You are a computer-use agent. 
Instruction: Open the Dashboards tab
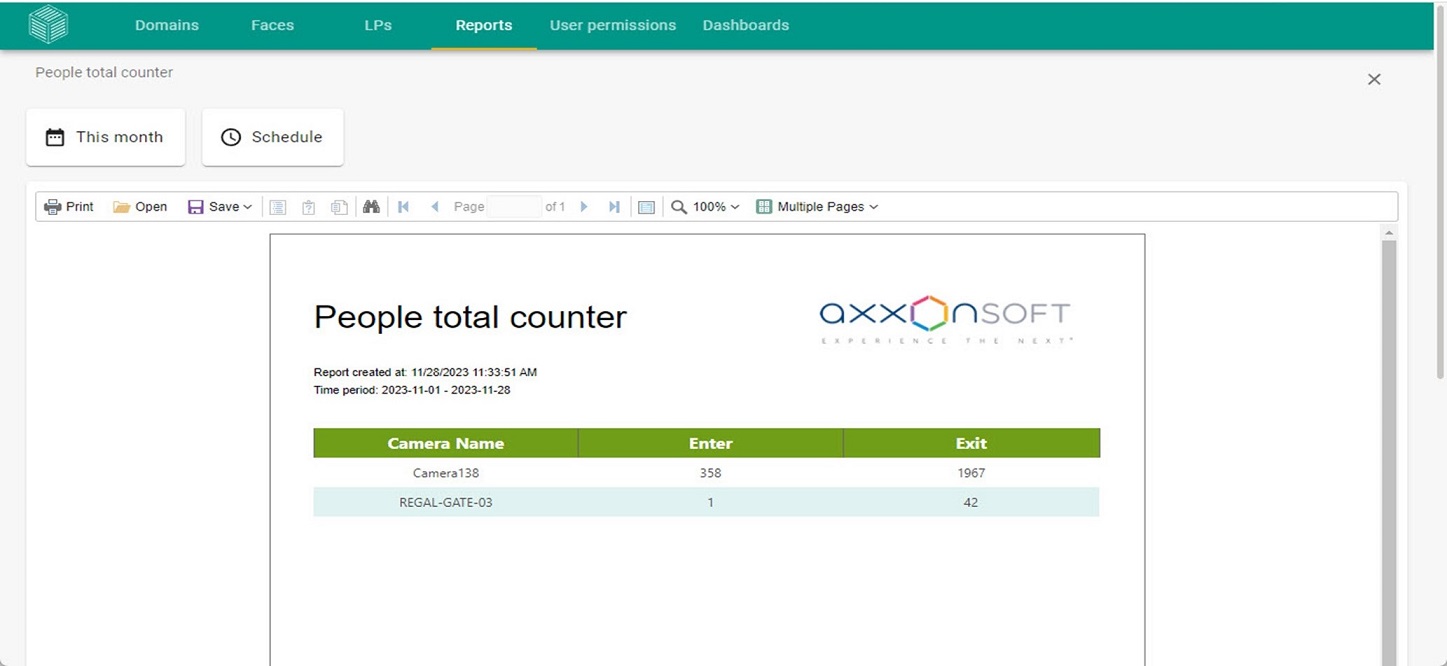pyautogui.click(x=746, y=25)
